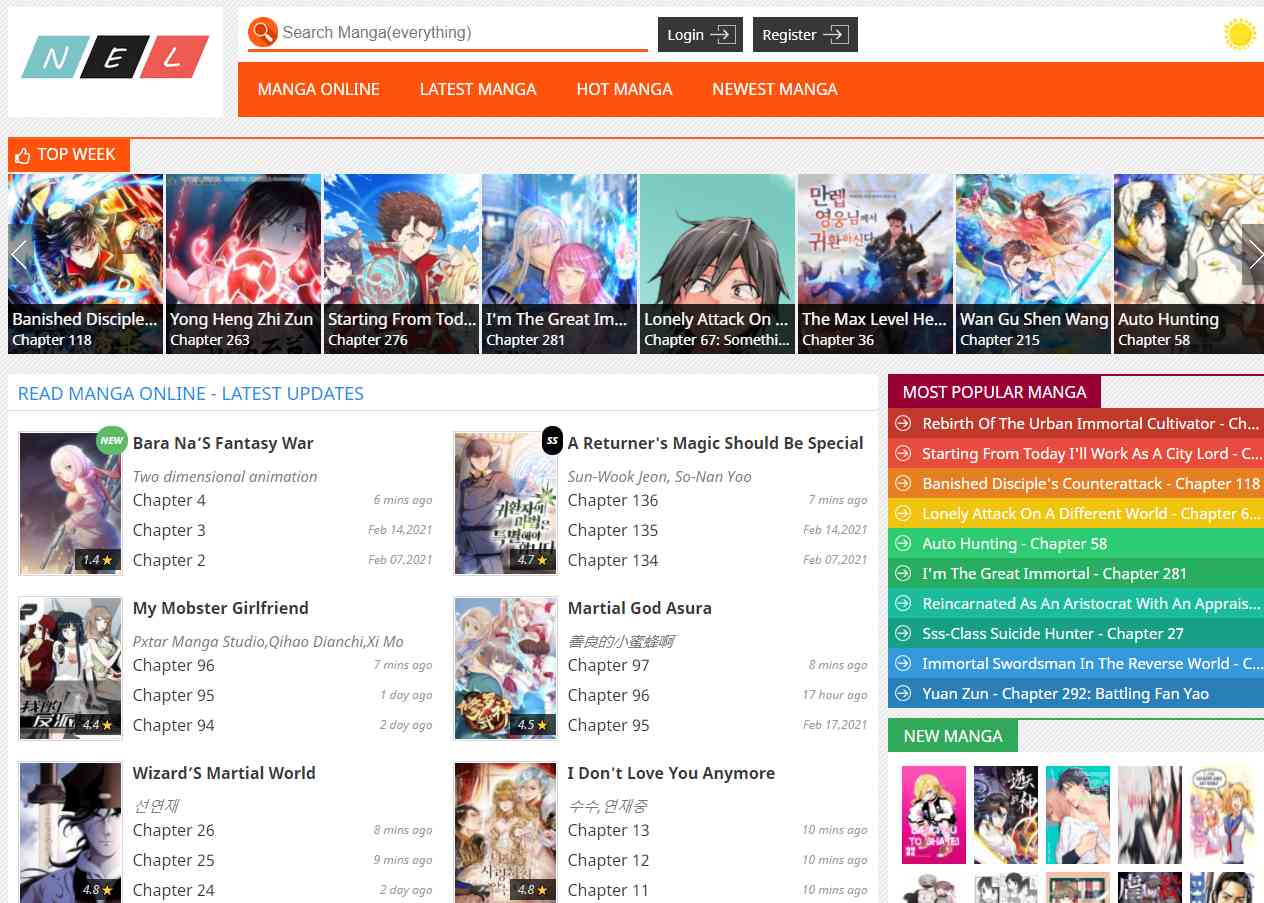Image resolution: width=1264 pixels, height=903 pixels.
Task: Open The Max Level Hero carousel thumbnail
Action: point(875,264)
